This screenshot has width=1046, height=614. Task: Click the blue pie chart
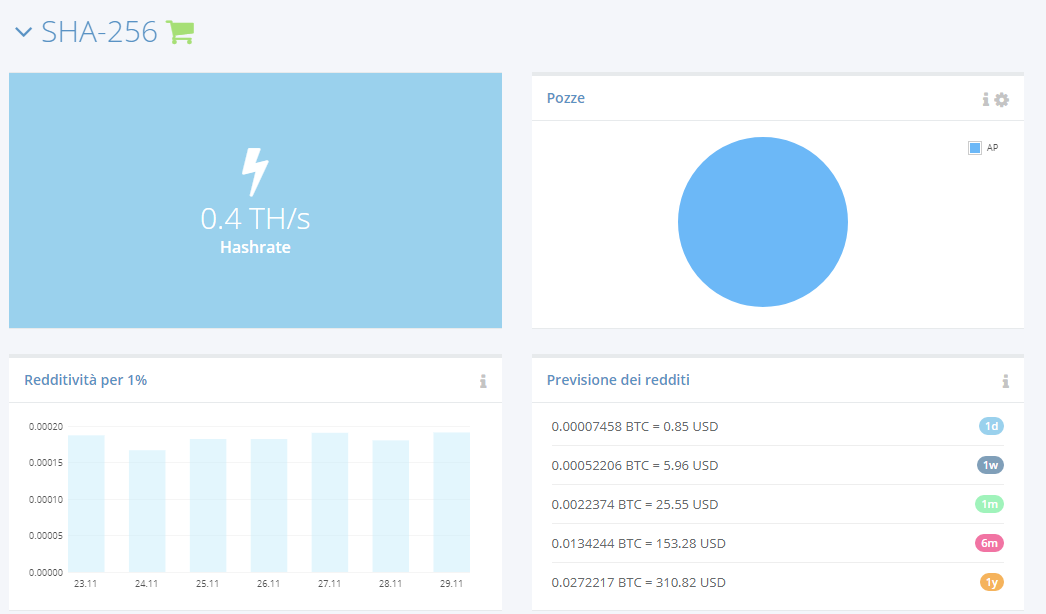(762, 222)
